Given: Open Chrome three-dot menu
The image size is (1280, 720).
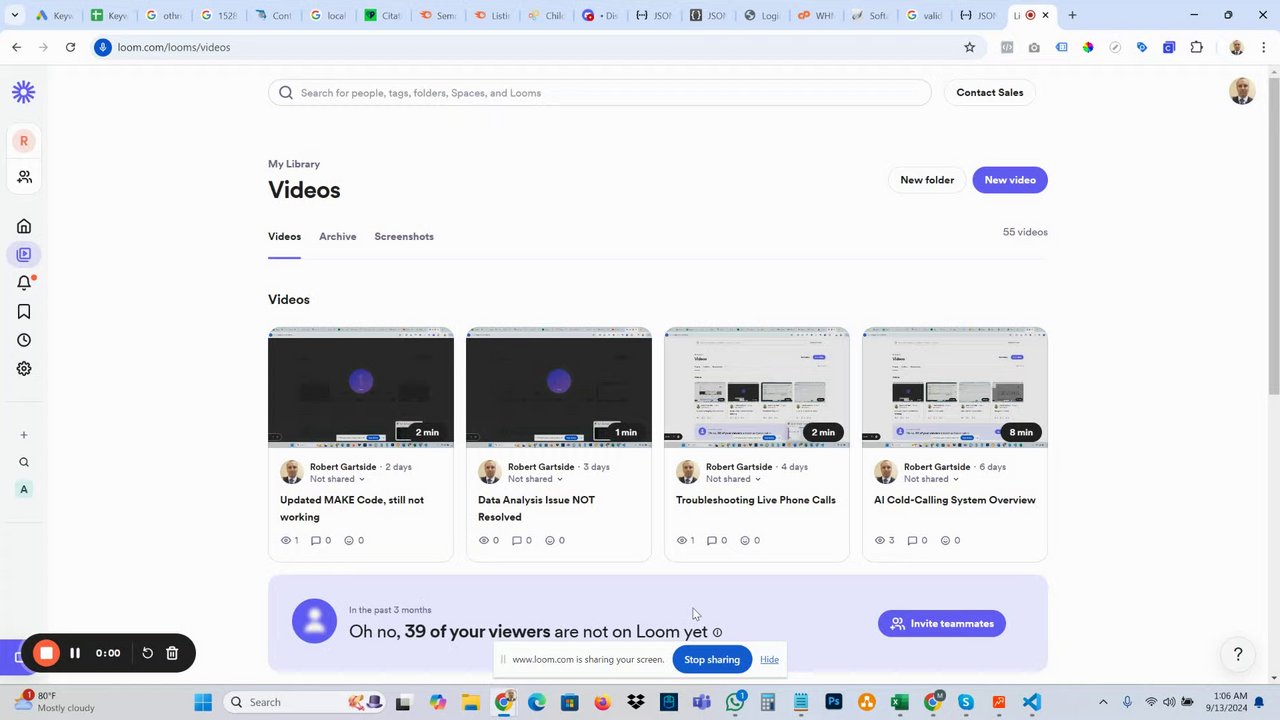Looking at the screenshot, I should (x=1264, y=47).
